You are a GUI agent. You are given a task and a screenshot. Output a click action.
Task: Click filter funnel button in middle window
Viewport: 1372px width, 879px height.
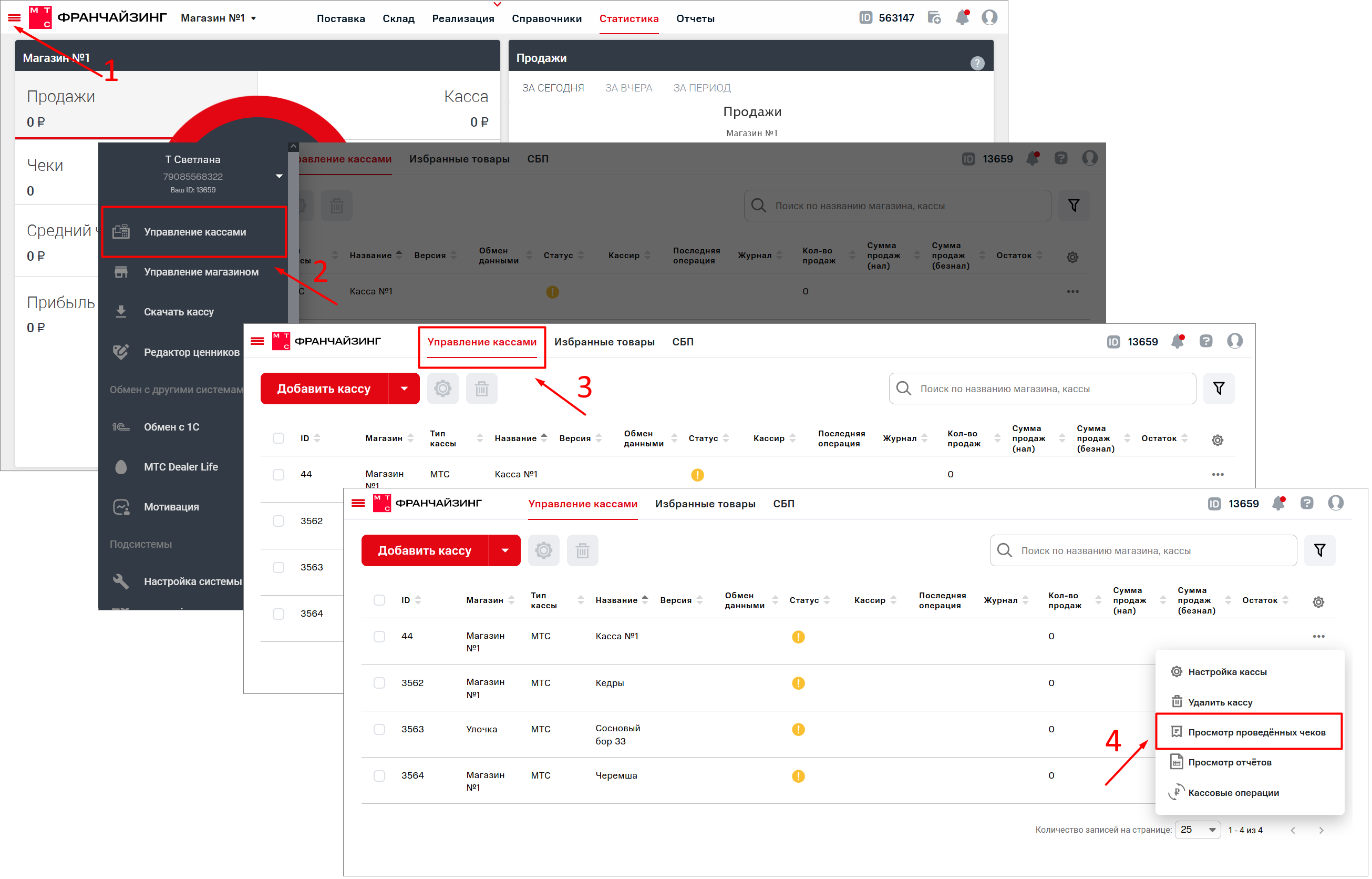click(1220, 389)
